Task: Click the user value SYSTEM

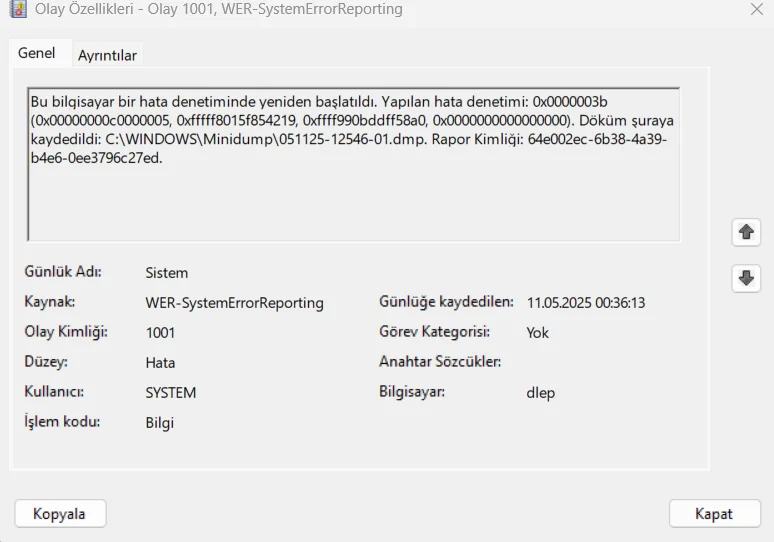Action: point(171,392)
